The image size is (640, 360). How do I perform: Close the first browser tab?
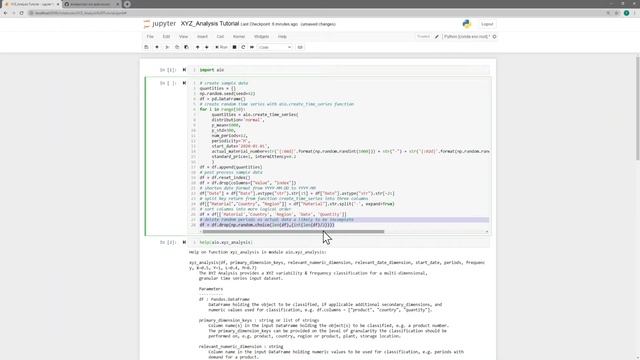pos(58,4)
